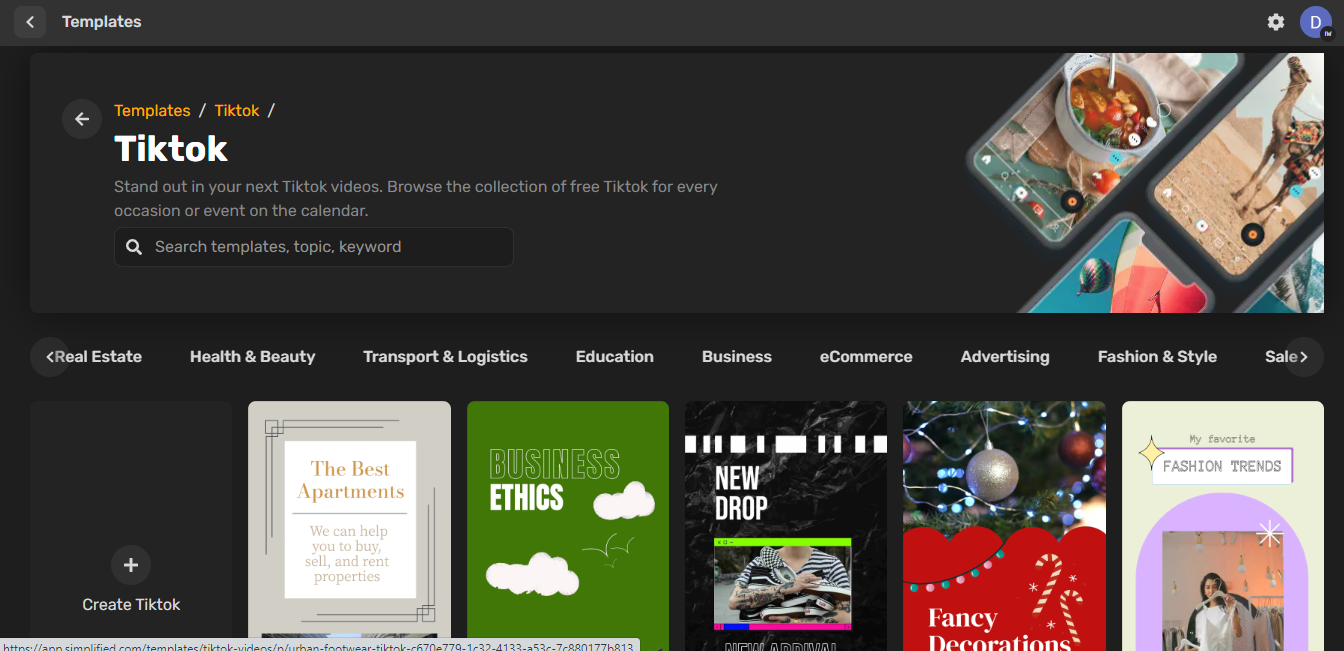Click the Templates breadcrumb link
The height and width of the screenshot is (651, 1344).
tap(152, 111)
